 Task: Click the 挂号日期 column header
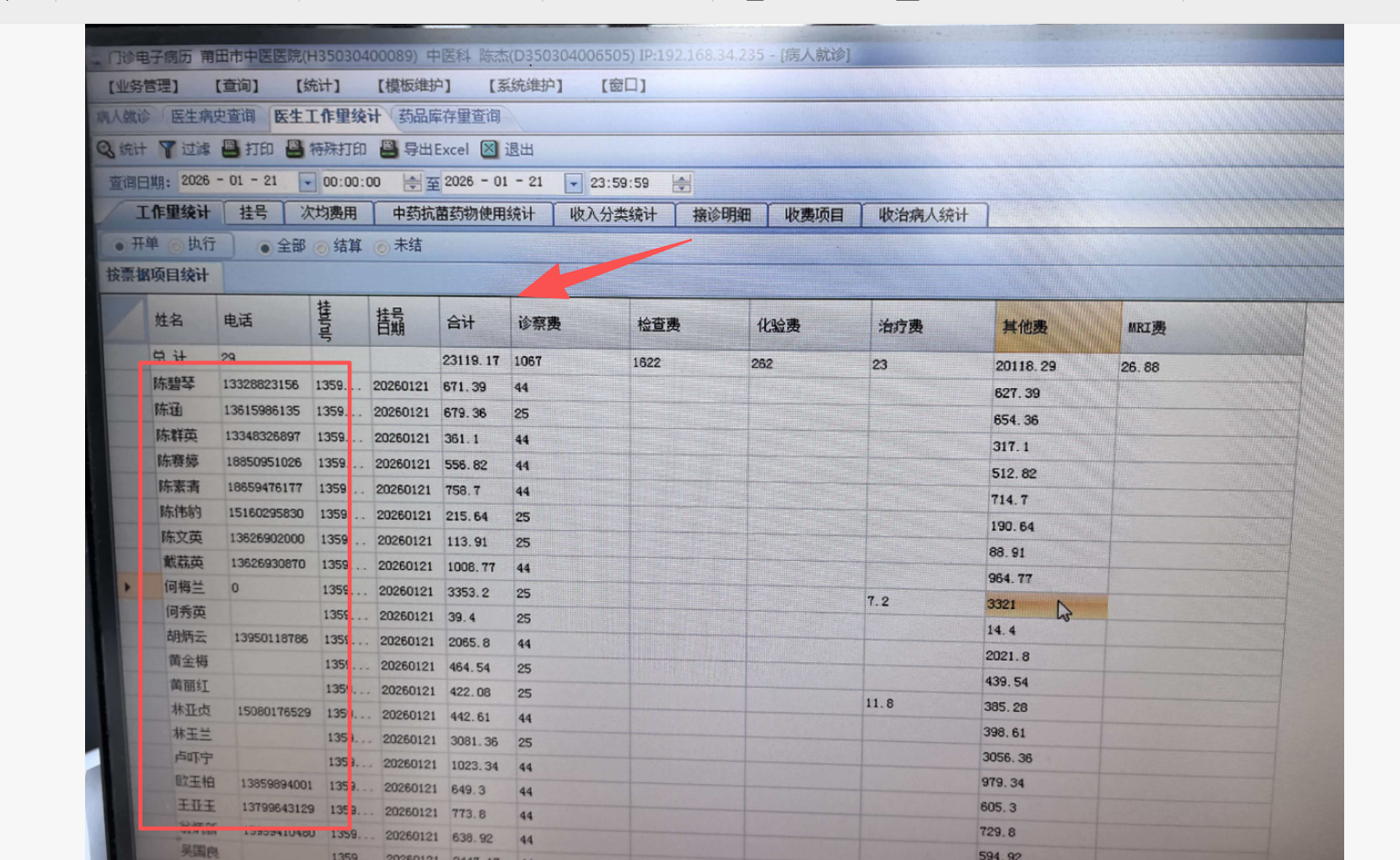pos(404,322)
